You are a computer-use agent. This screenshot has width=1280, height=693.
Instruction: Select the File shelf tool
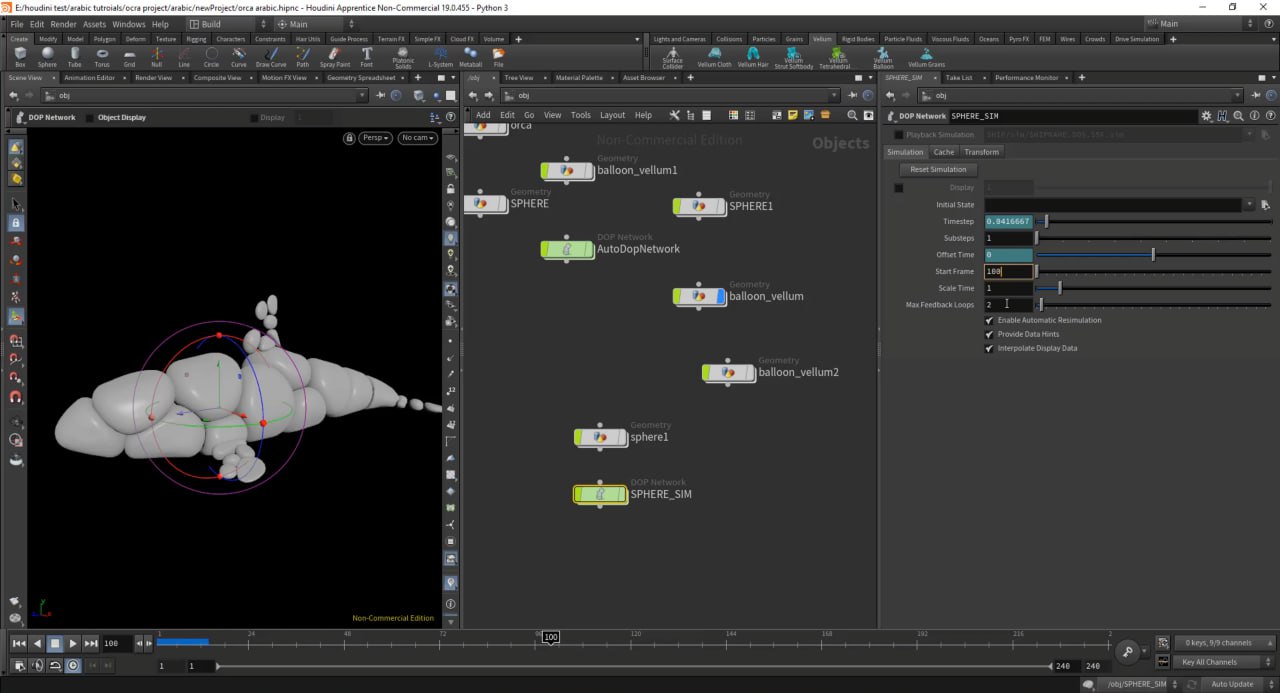click(498, 56)
